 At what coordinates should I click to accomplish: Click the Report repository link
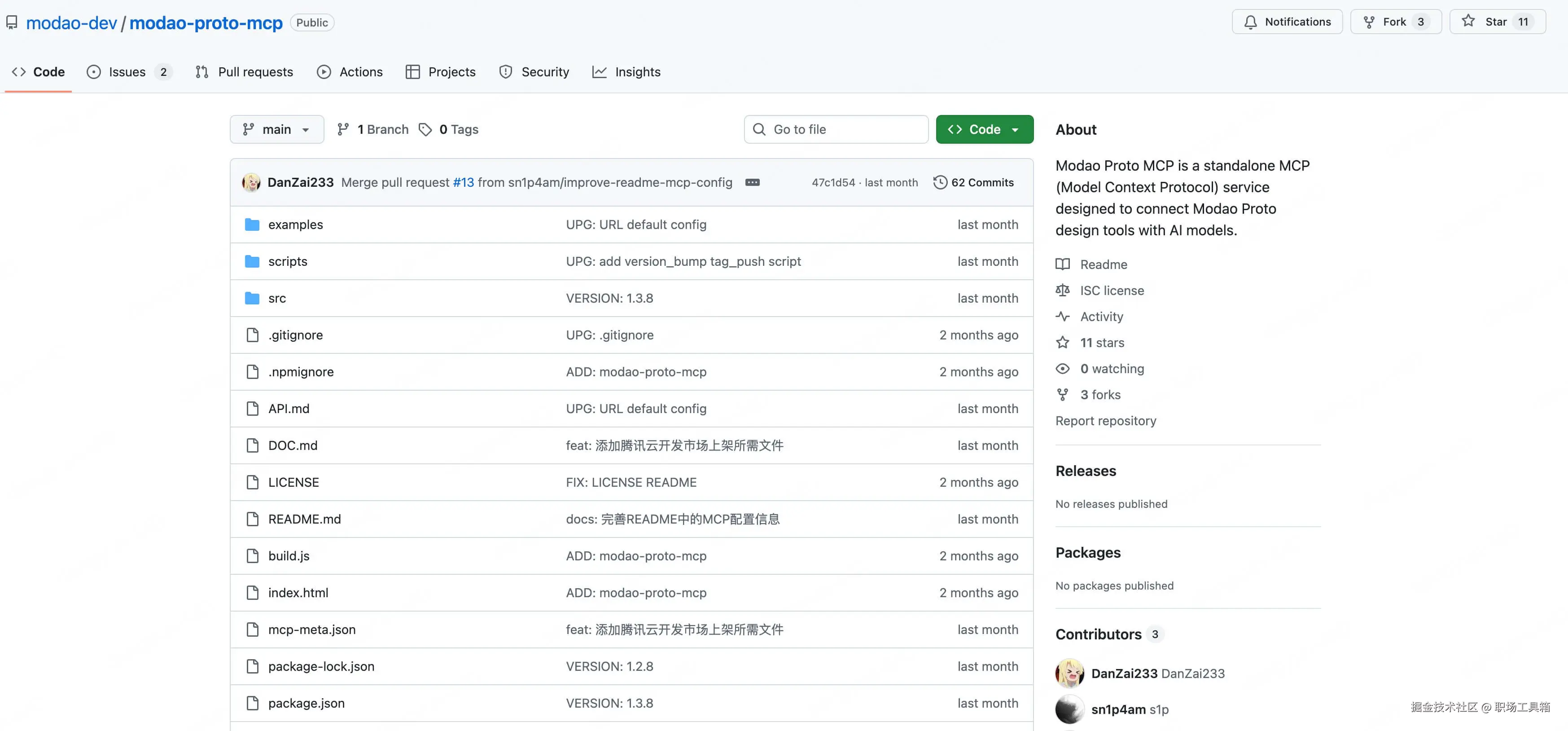pyautogui.click(x=1105, y=421)
